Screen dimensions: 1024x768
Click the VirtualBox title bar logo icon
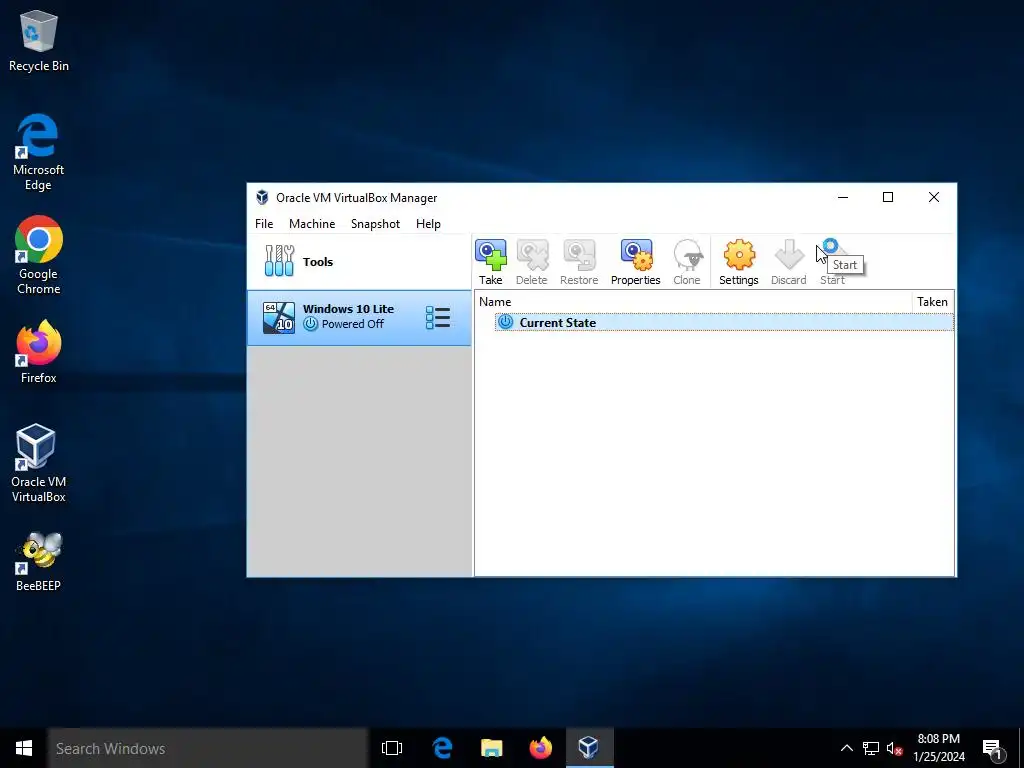pyautogui.click(x=263, y=197)
